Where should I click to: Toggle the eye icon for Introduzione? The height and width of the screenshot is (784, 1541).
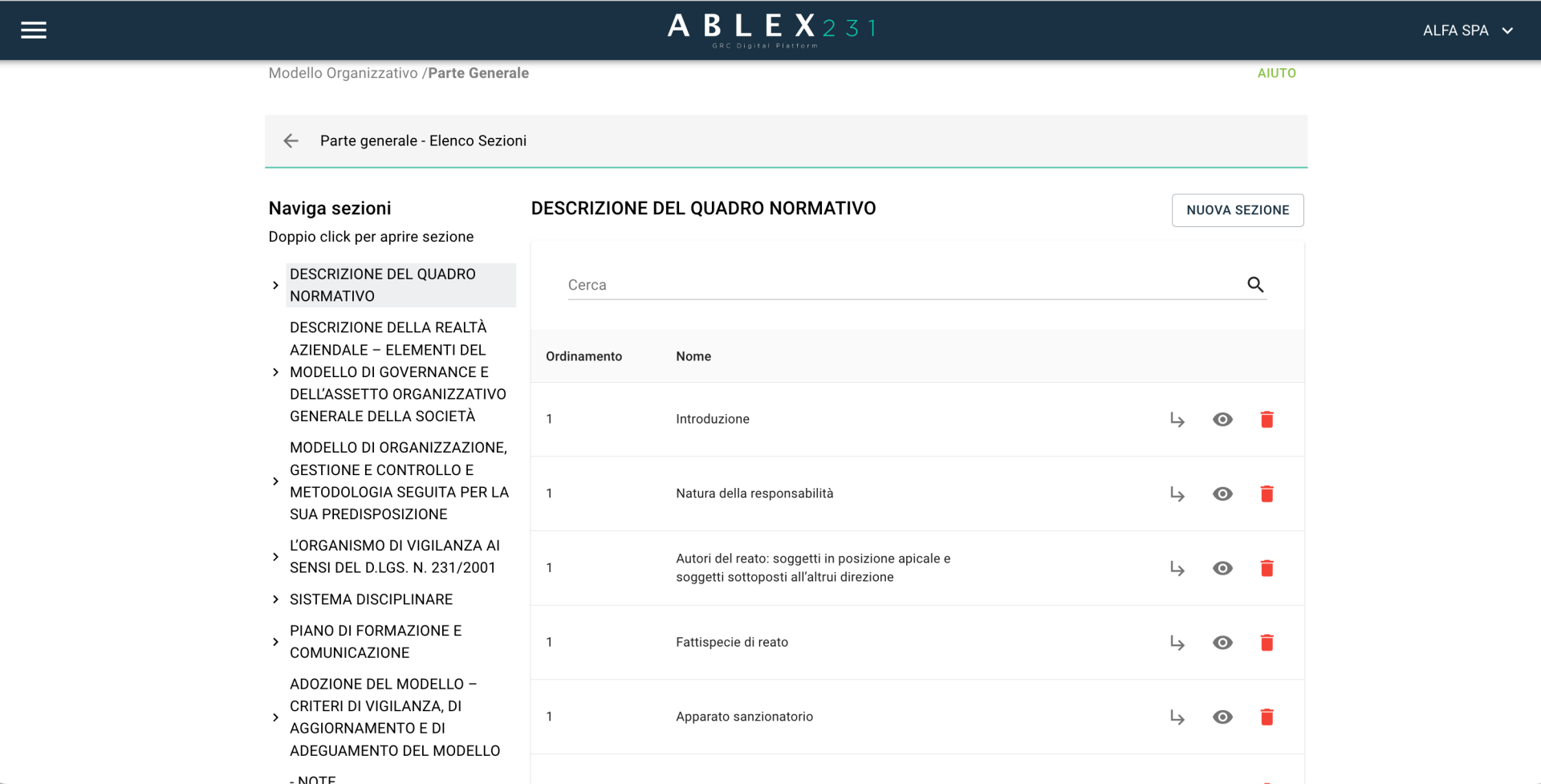pos(1222,420)
